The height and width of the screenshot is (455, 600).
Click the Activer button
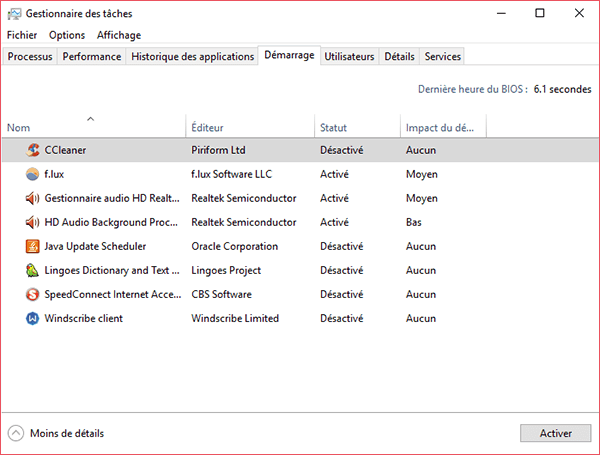tap(556, 433)
